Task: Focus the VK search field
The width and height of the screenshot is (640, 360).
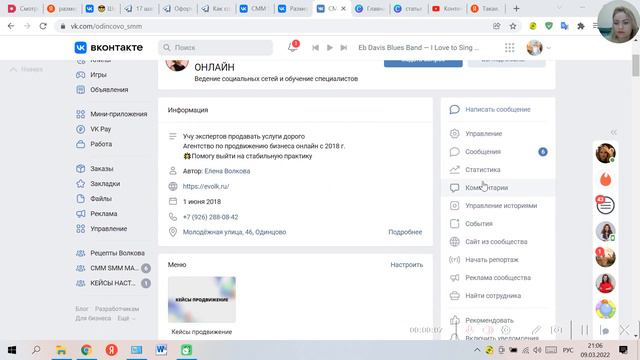Action: coord(216,47)
